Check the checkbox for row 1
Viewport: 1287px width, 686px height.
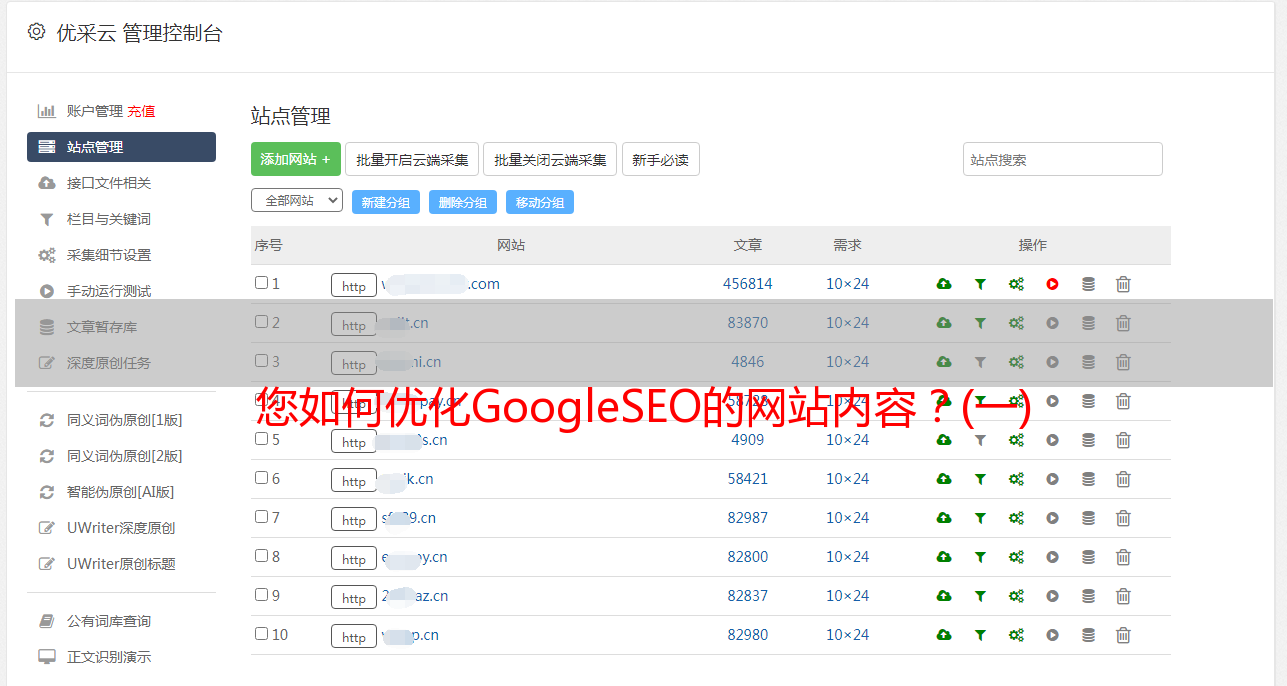pyautogui.click(x=261, y=283)
